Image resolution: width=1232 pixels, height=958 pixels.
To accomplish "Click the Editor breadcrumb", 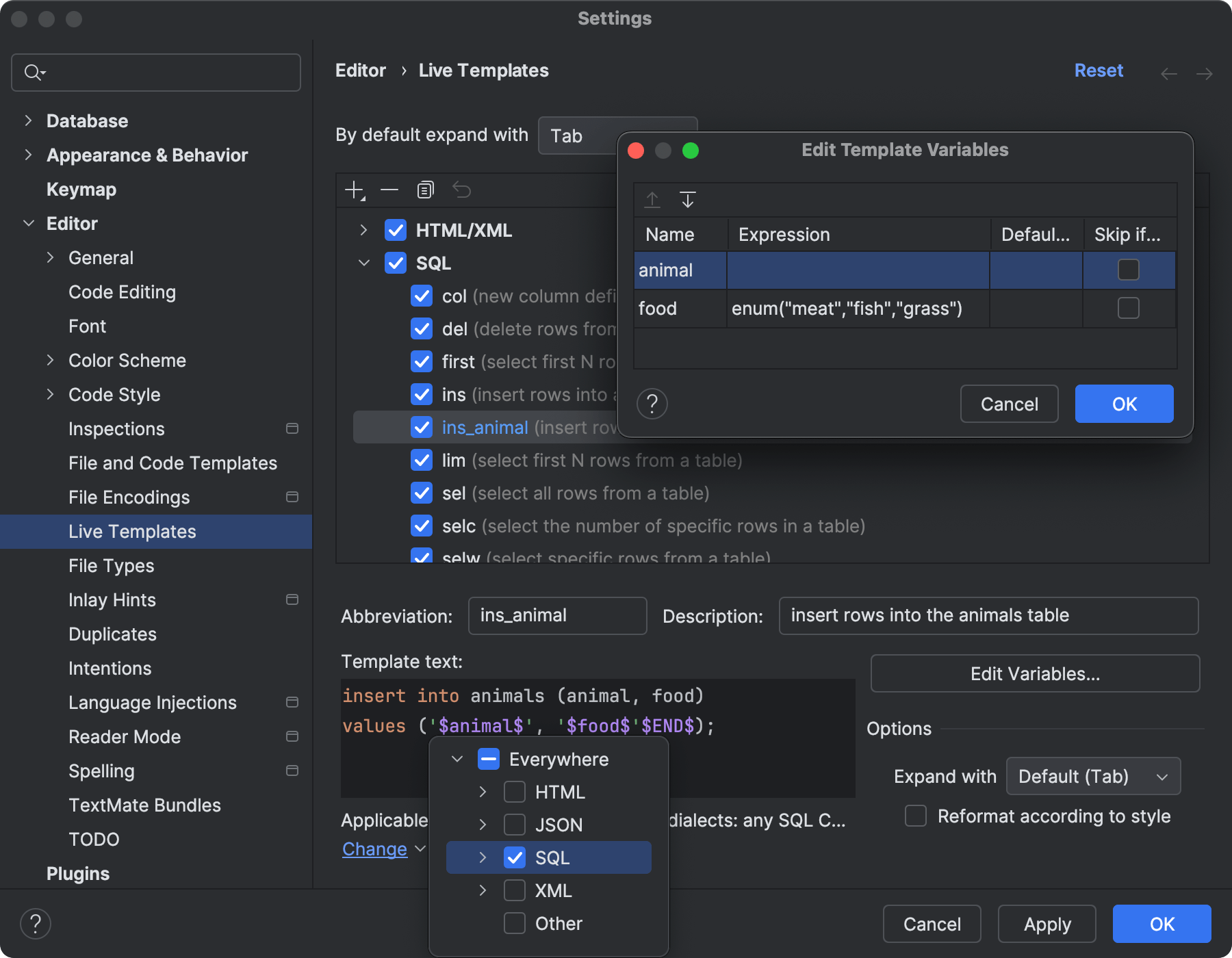I will pyautogui.click(x=361, y=70).
